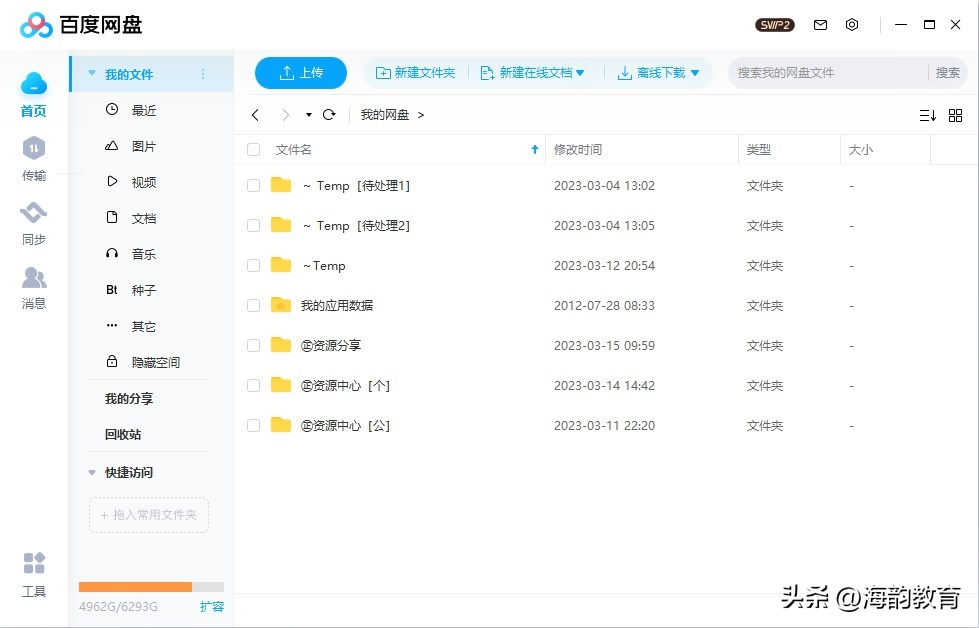Collapse the 我的文件 tree arrow

click(92, 74)
